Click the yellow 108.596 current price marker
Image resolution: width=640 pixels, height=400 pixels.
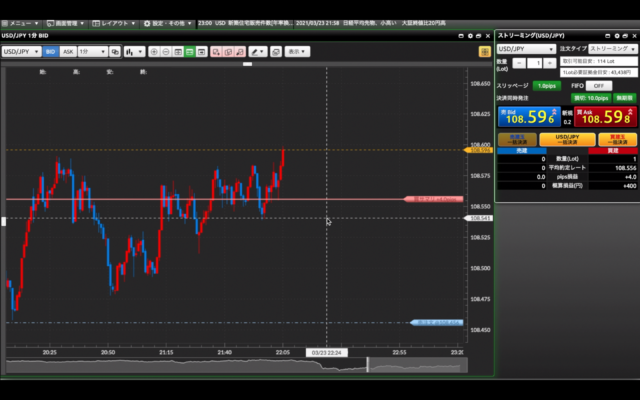click(x=478, y=150)
